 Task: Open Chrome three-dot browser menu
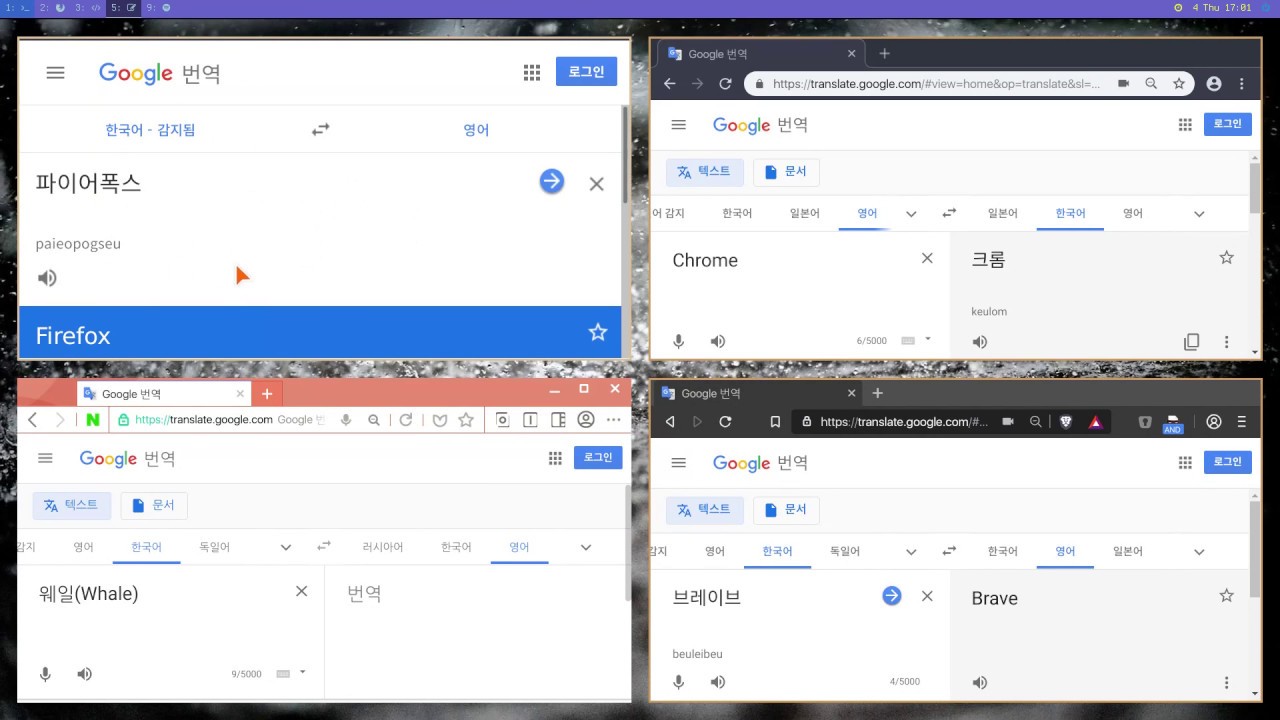1242,84
